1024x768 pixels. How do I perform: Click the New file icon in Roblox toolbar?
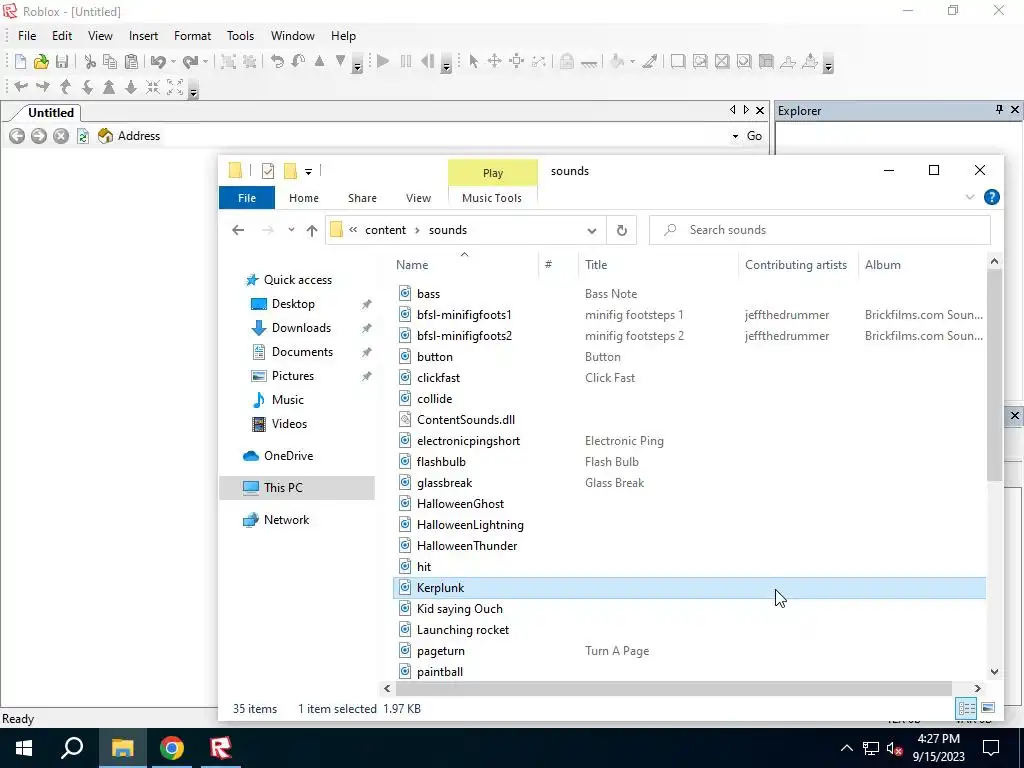[x=20, y=61]
